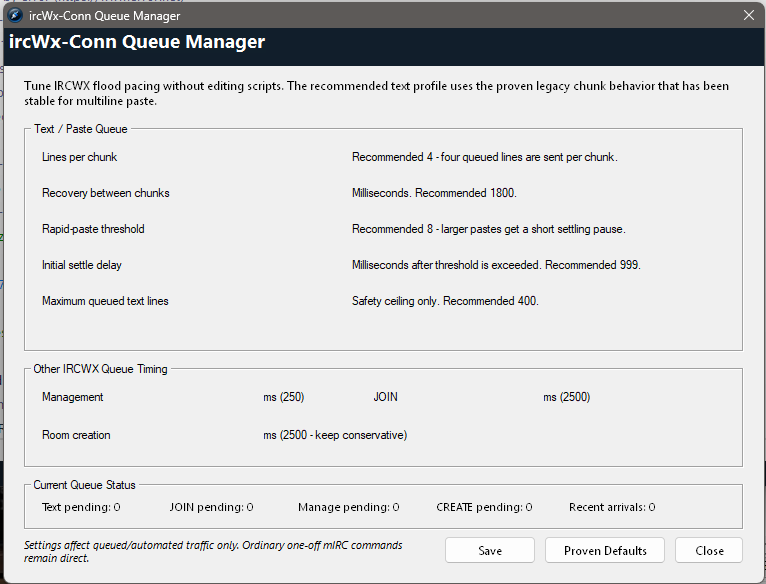The width and height of the screenshot is (766, 584).
Task: Click the 'Other IRCWX Queue Timing' group title
Action: pos(100,369)
